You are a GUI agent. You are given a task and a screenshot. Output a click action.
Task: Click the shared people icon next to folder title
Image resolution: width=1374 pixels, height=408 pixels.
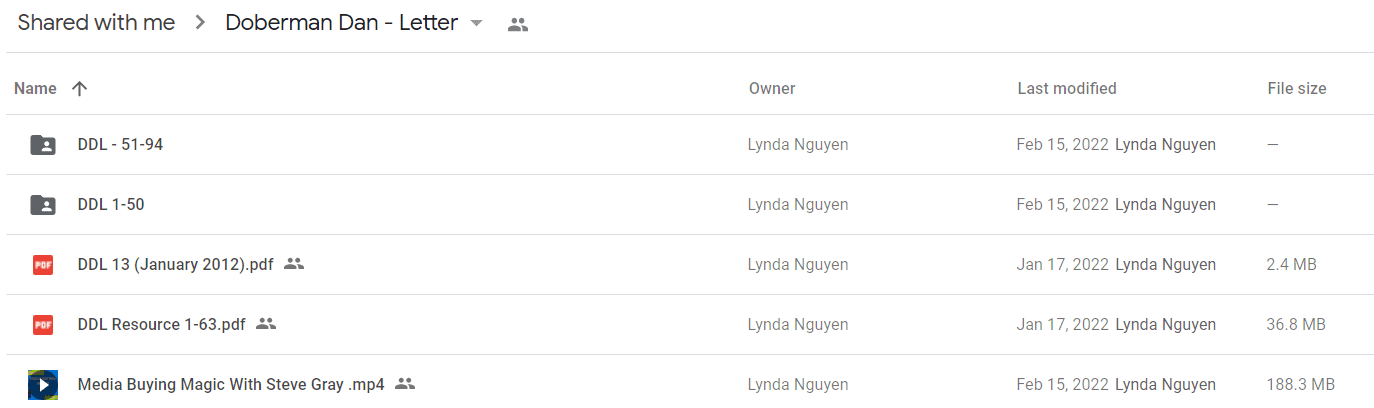[x=517, y=25]
